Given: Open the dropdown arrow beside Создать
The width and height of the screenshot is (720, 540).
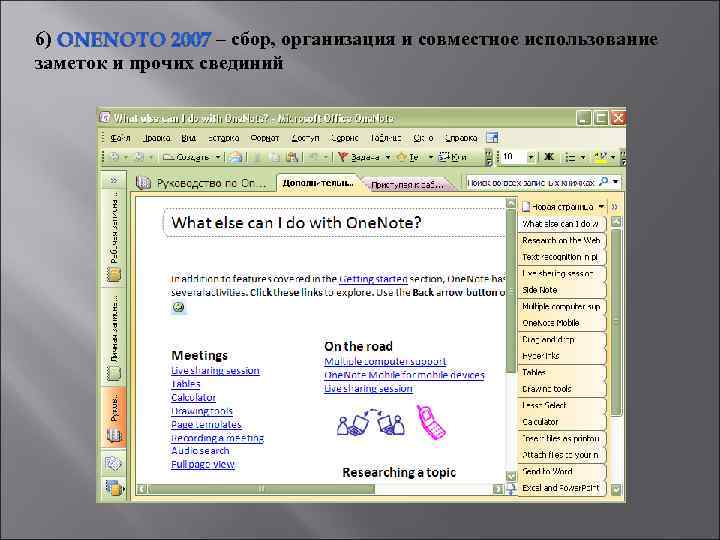Looking at the screenshot, I should click(x=218, y=157).
